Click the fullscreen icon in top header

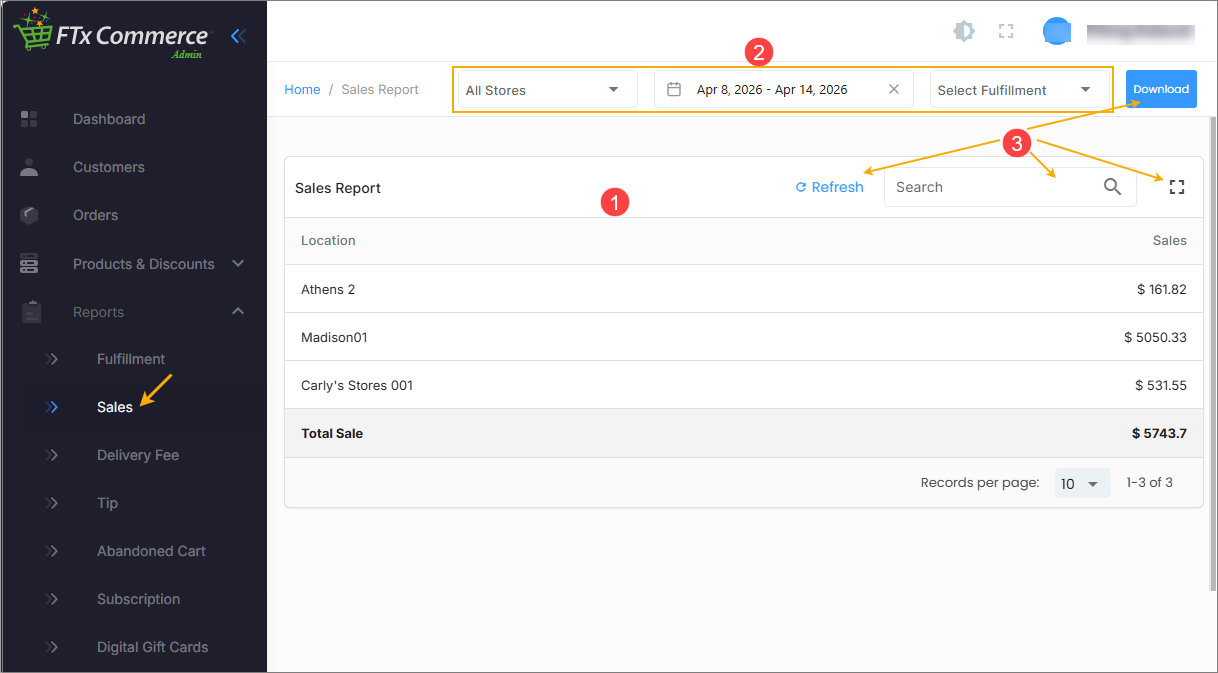point(1006,32)
